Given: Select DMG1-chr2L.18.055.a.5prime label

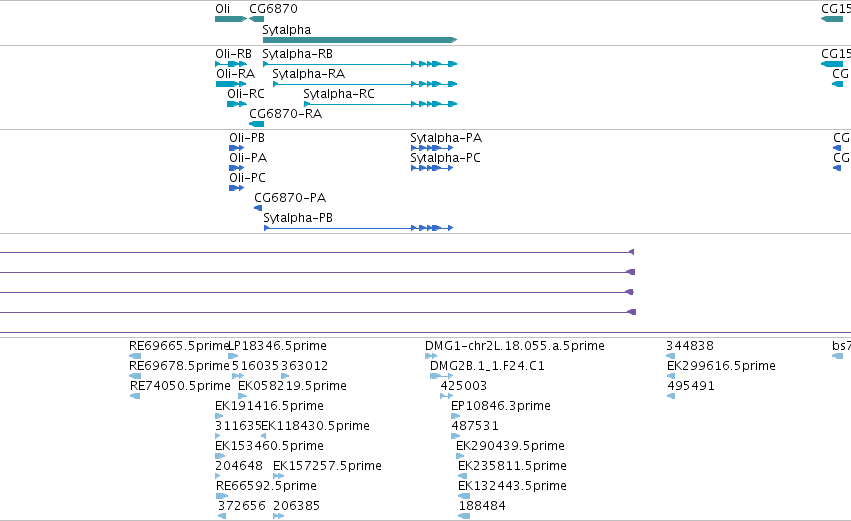Looking at the screenshot, I should [515, 346].
